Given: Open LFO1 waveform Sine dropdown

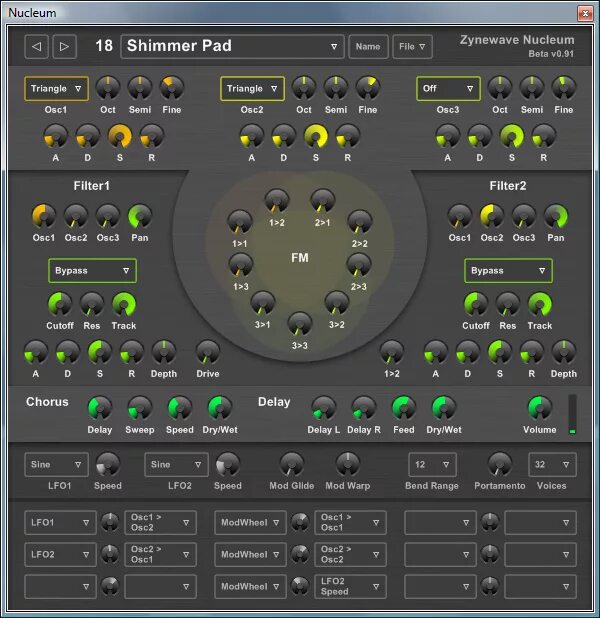Looking at the screenshot, I should (56, 465).
